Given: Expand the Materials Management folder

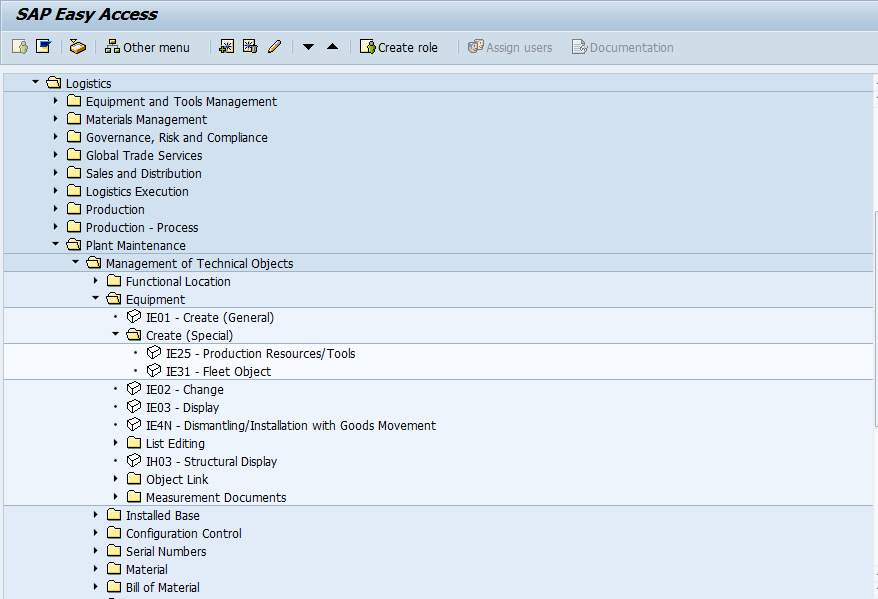Looking at the screenshot, I should click(55, 119).
